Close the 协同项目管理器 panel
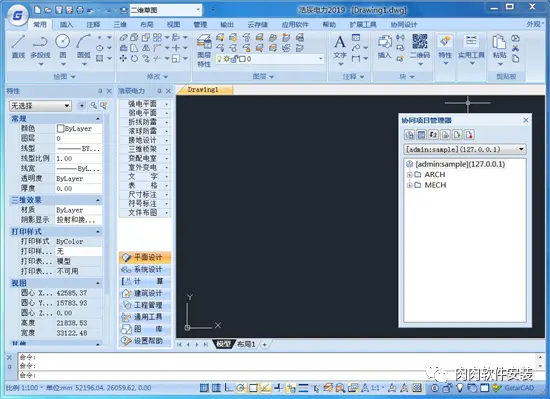Viewport: 550px width, 399px height. click(x=525, y=120)
